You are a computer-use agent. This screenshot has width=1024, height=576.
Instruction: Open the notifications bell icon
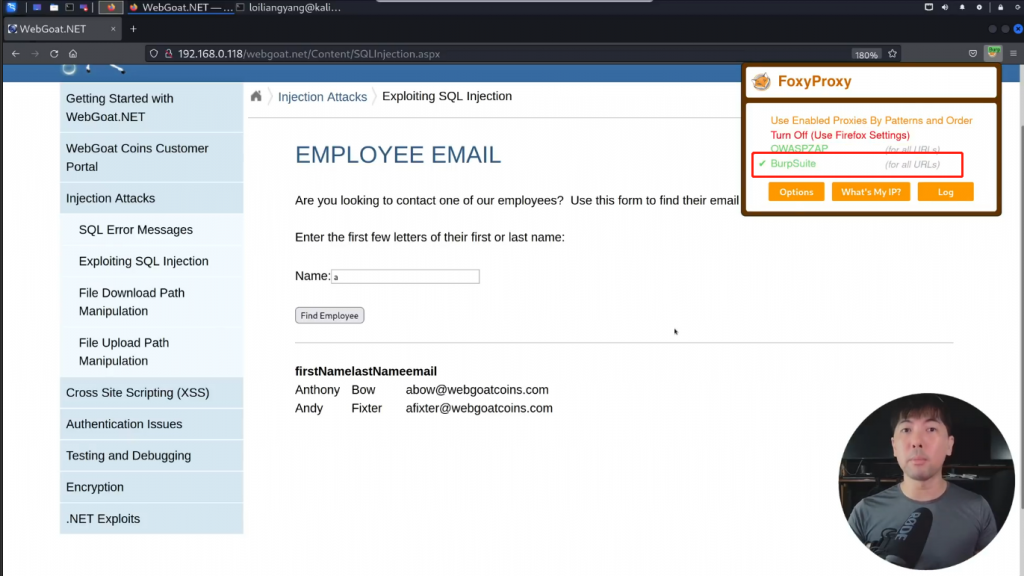(x=962, y=7)
